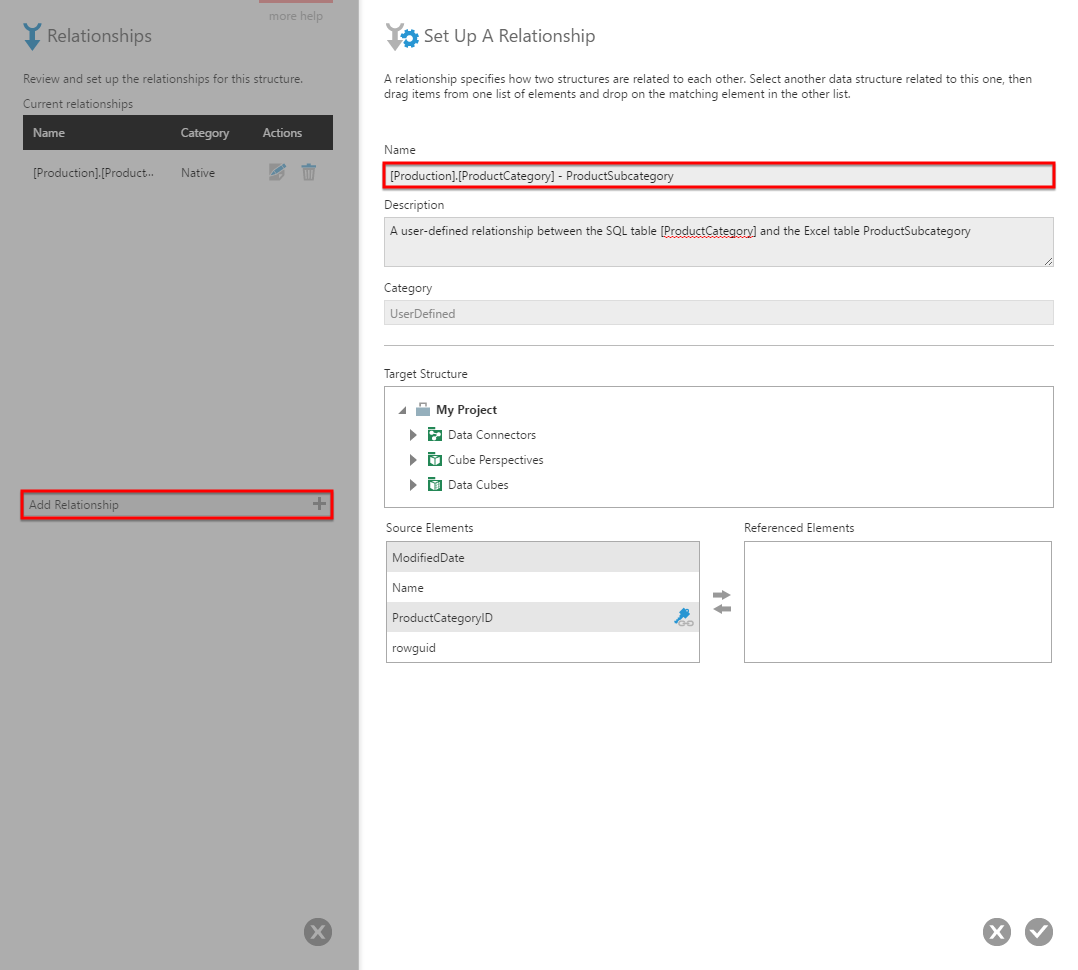The height and width of the screenshot is (970, 1078).
Task: Focus the relationship Name input field
Action: (x=718, y=175)
